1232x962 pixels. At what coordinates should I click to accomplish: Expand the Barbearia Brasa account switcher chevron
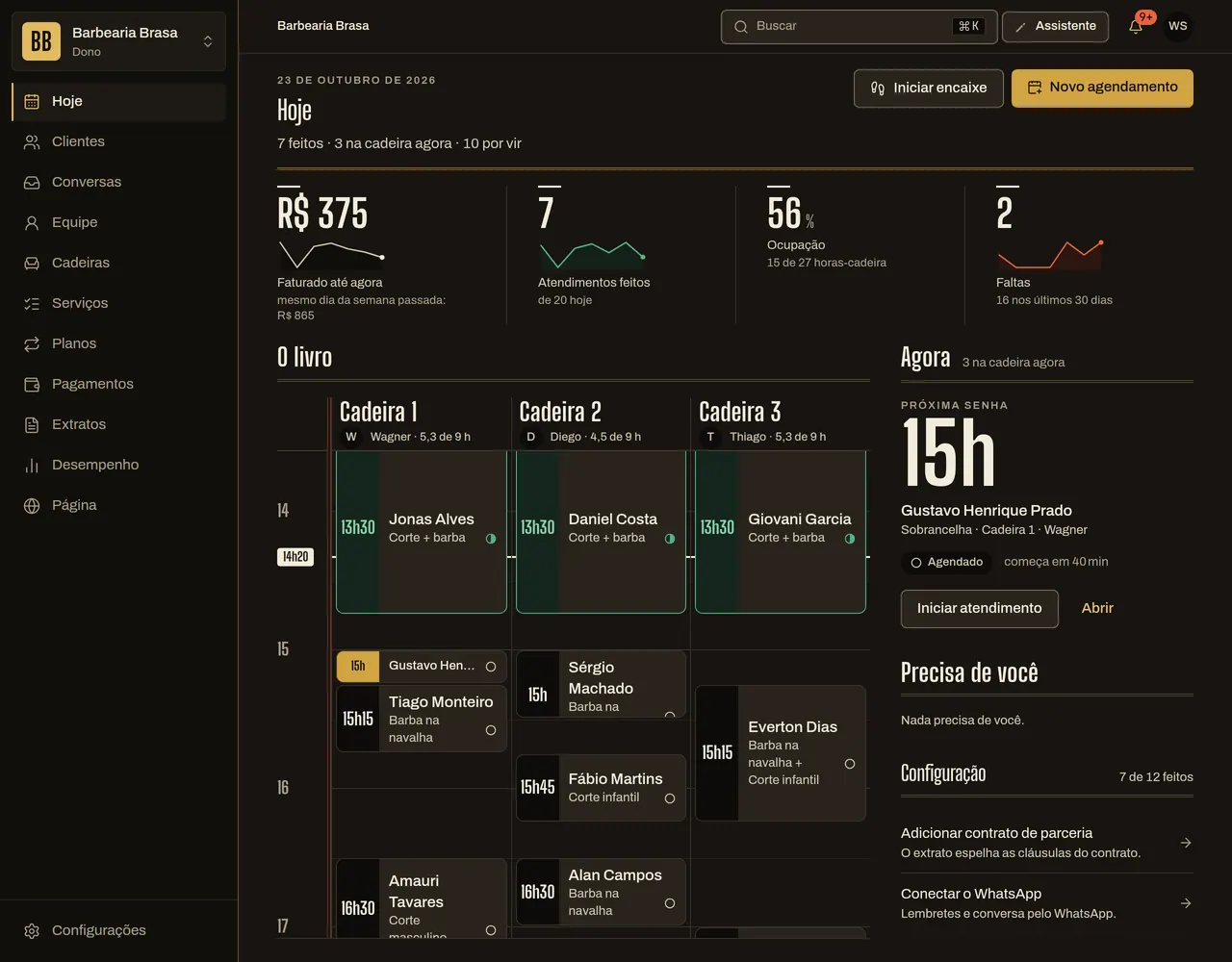coord(208,41)
